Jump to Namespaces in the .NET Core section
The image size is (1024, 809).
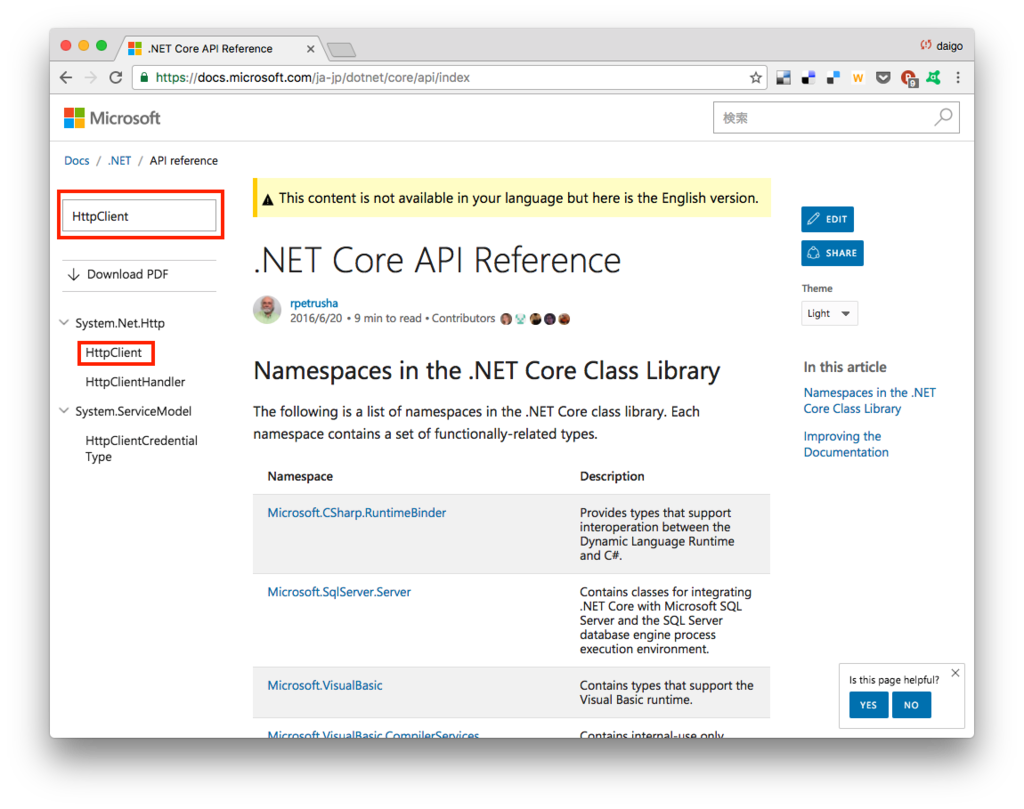tap(869, 400)
